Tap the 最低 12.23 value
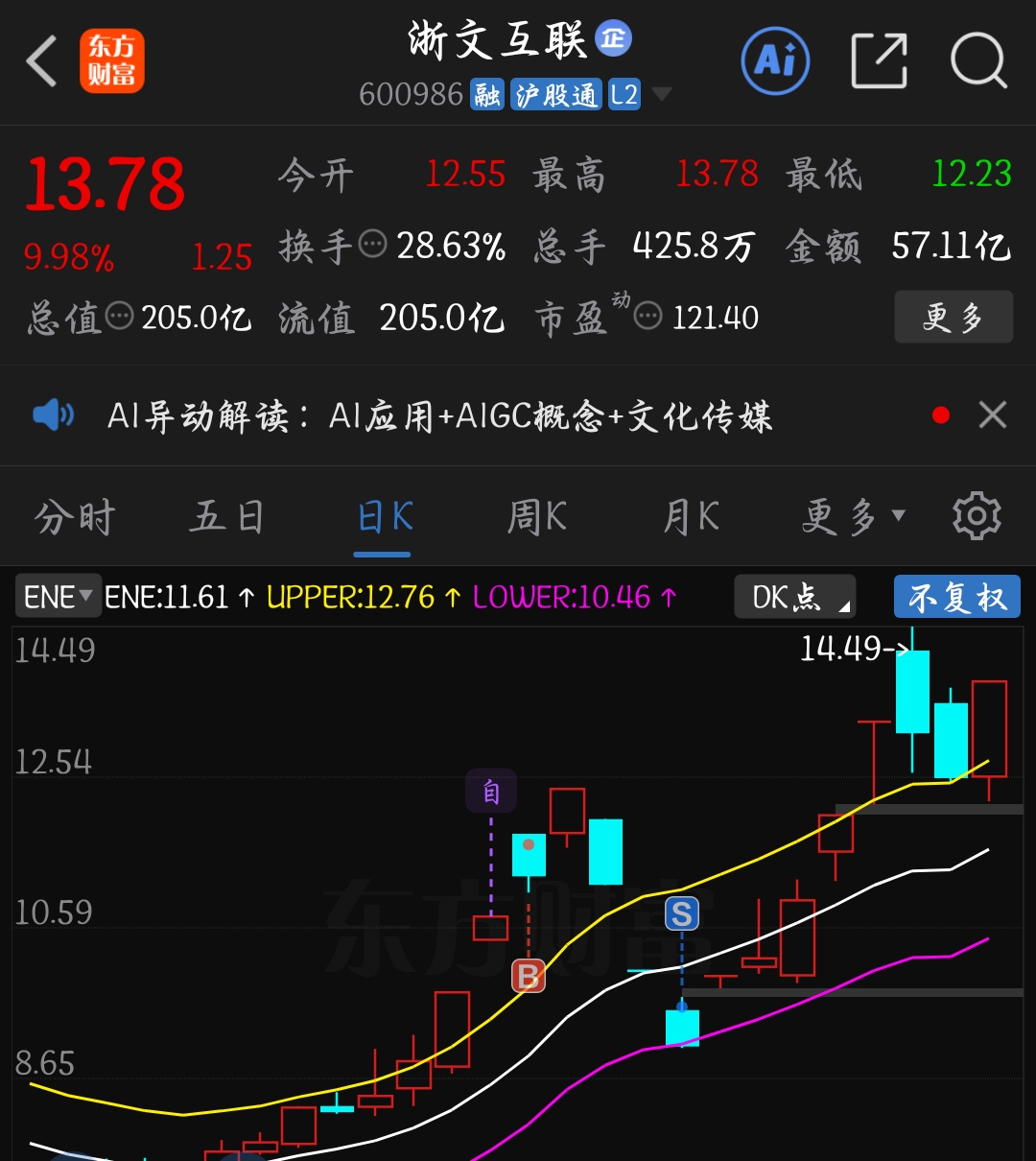1036x1161 pixels. (x=971, y=175)
